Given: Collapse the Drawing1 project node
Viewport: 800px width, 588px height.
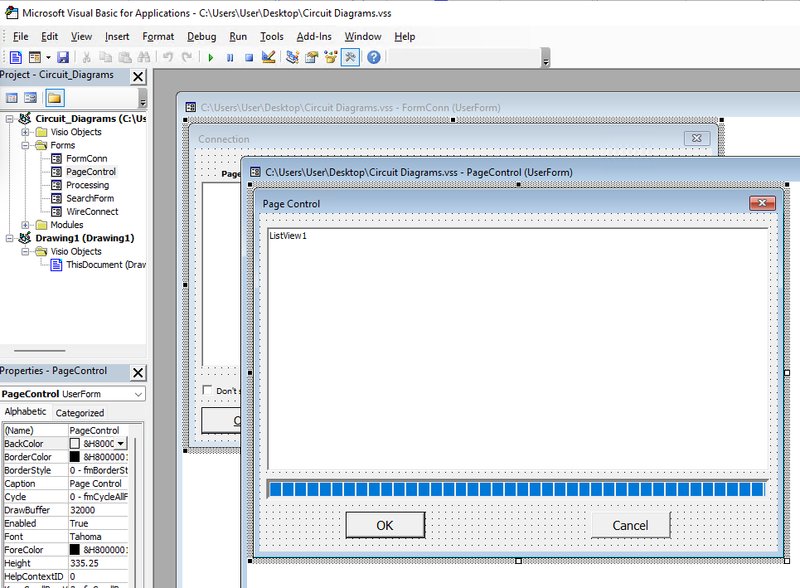Looking at the screenshot, I should pyautogui.click(x=9, y=238).
